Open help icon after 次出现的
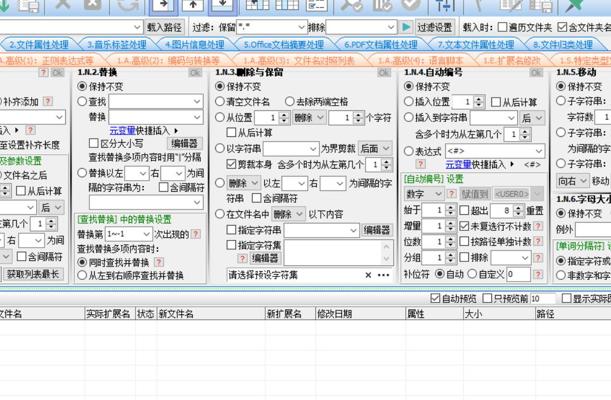Screen dimensions: 611x400 (x=196, y=234)
